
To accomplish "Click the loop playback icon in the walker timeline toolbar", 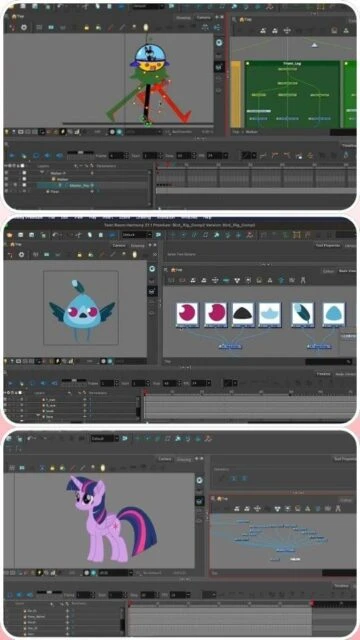I will tap(36, 156).
